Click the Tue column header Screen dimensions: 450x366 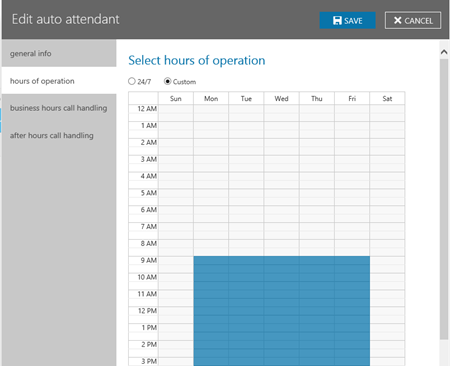(x=246, y=98)
